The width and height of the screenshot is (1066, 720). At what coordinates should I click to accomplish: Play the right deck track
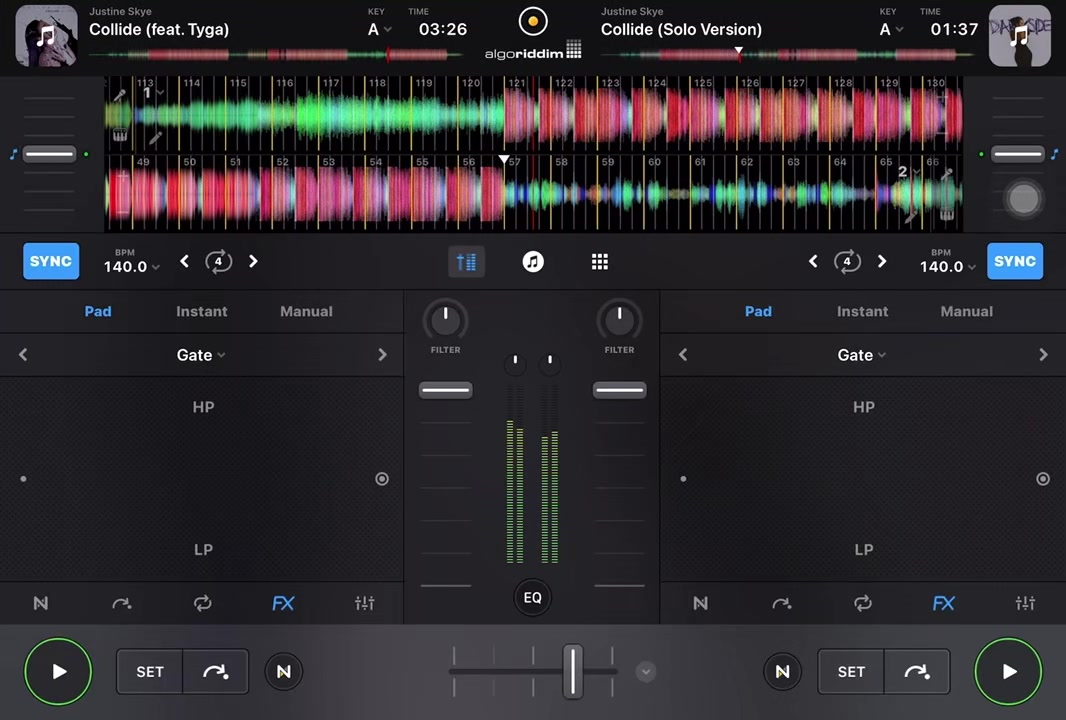[1008, 672]
